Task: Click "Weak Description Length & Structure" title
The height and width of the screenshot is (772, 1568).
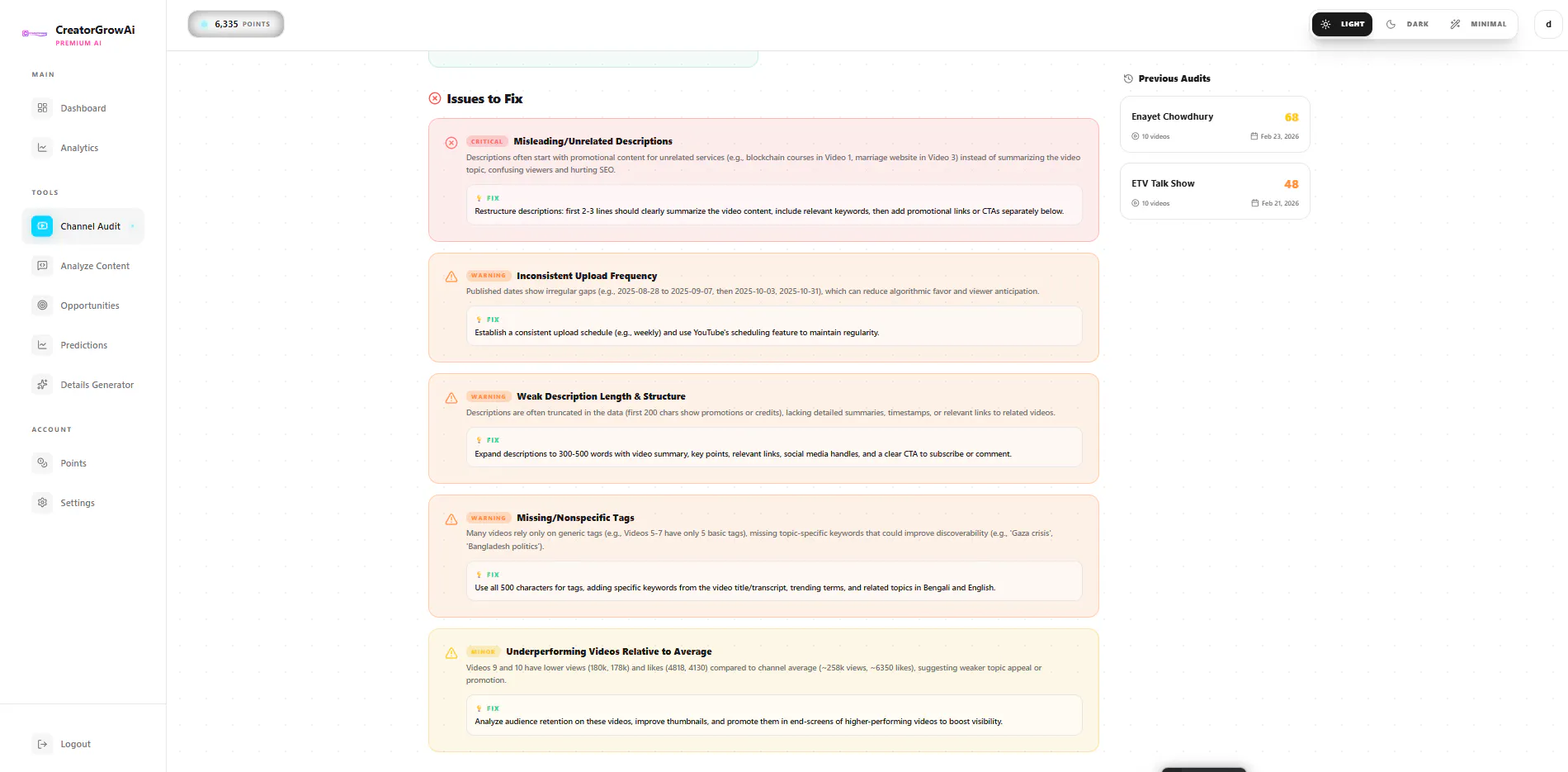Action: (x=601, y=396)
